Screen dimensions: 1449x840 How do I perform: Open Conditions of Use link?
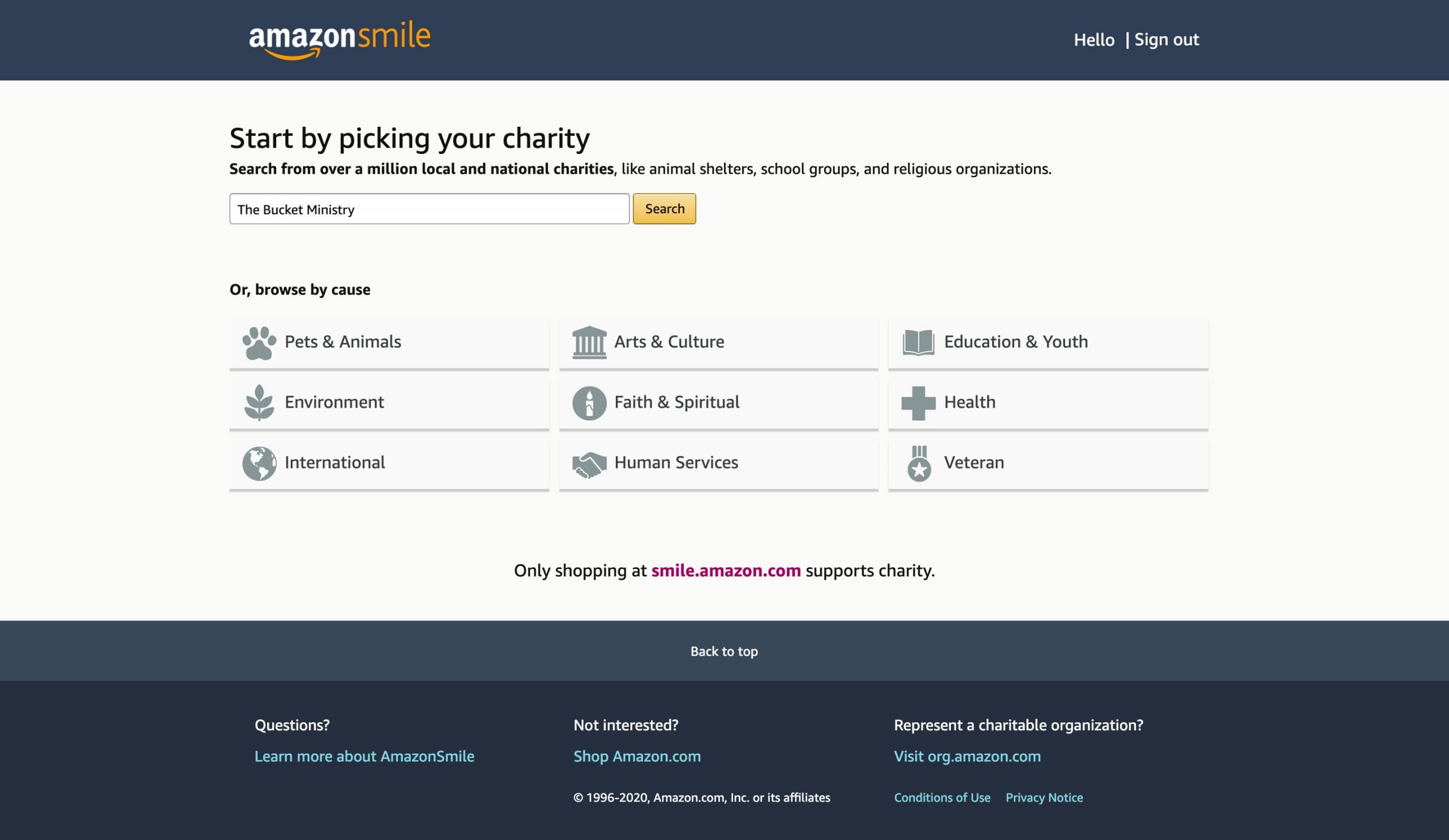pos(942,798)
